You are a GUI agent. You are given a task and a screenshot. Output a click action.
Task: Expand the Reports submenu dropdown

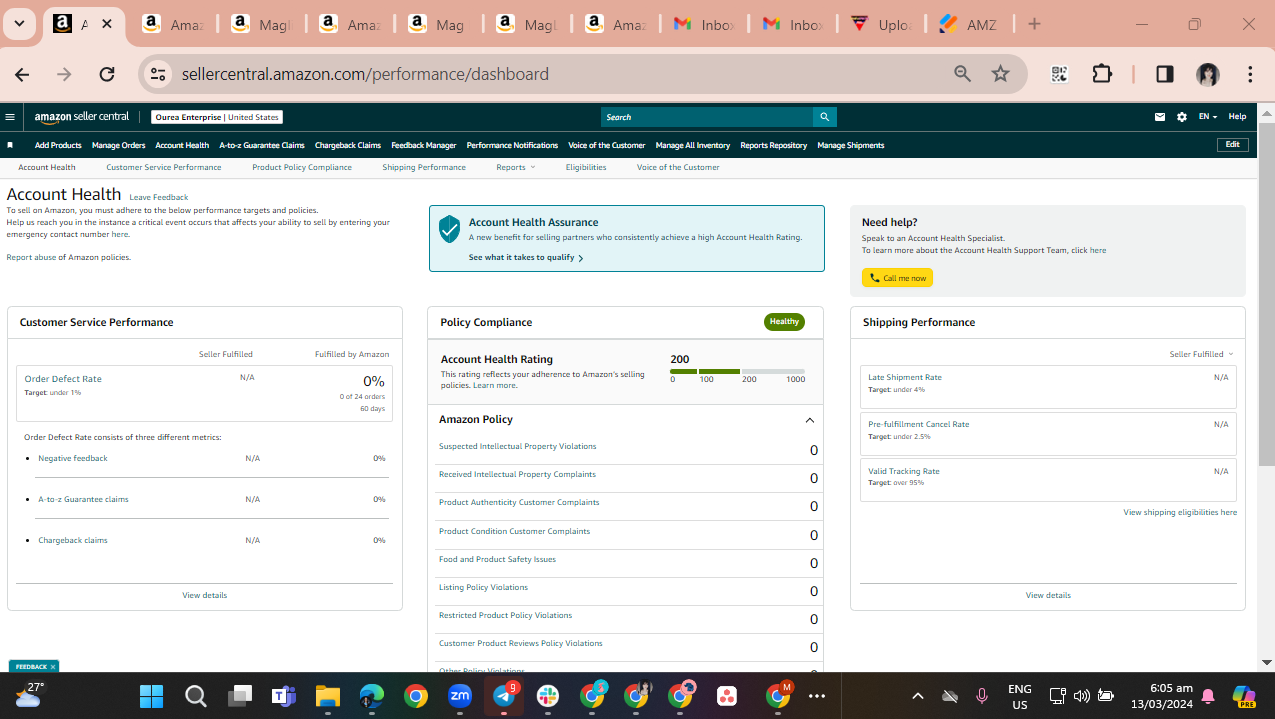516,167
